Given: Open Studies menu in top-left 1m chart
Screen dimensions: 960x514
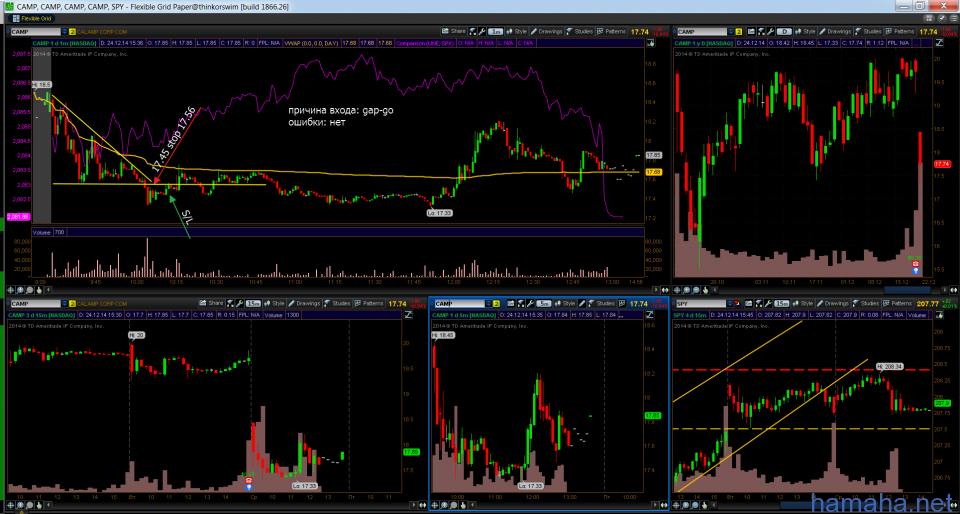Looking at the screenshot, I should click(579, 31).
